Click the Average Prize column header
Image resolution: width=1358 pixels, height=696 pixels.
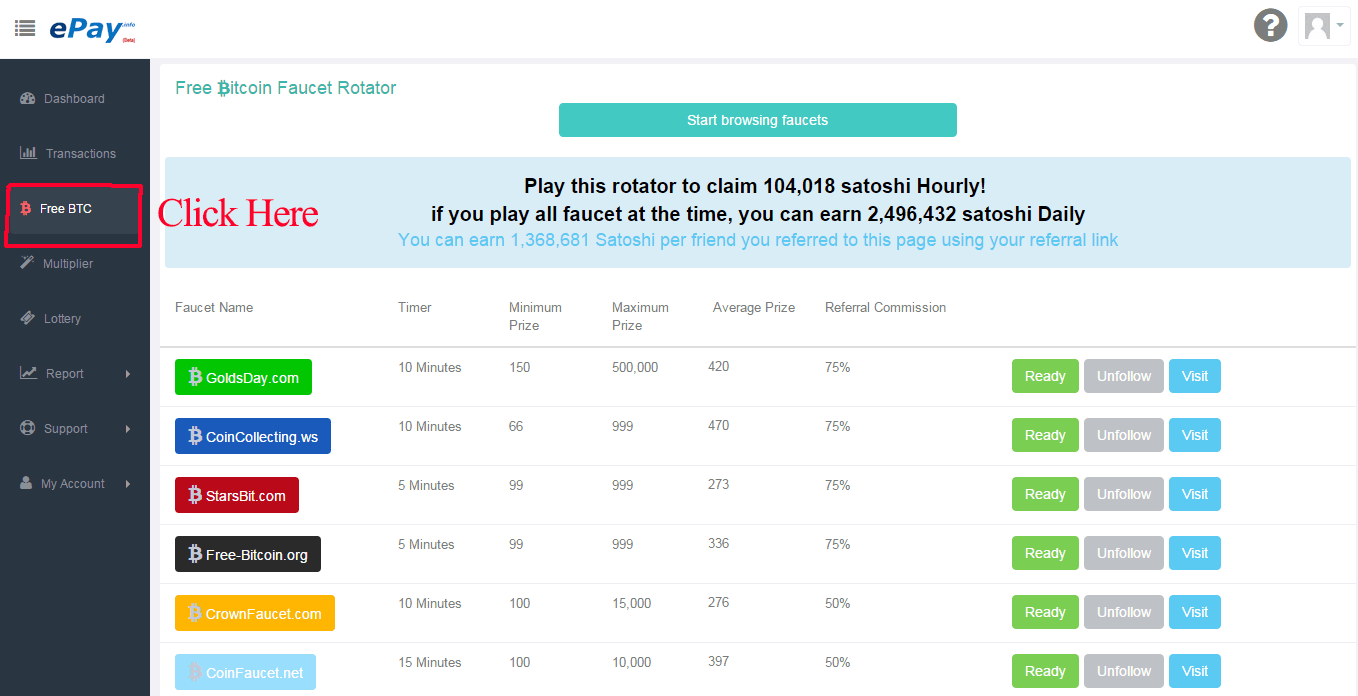pos(754,307)
